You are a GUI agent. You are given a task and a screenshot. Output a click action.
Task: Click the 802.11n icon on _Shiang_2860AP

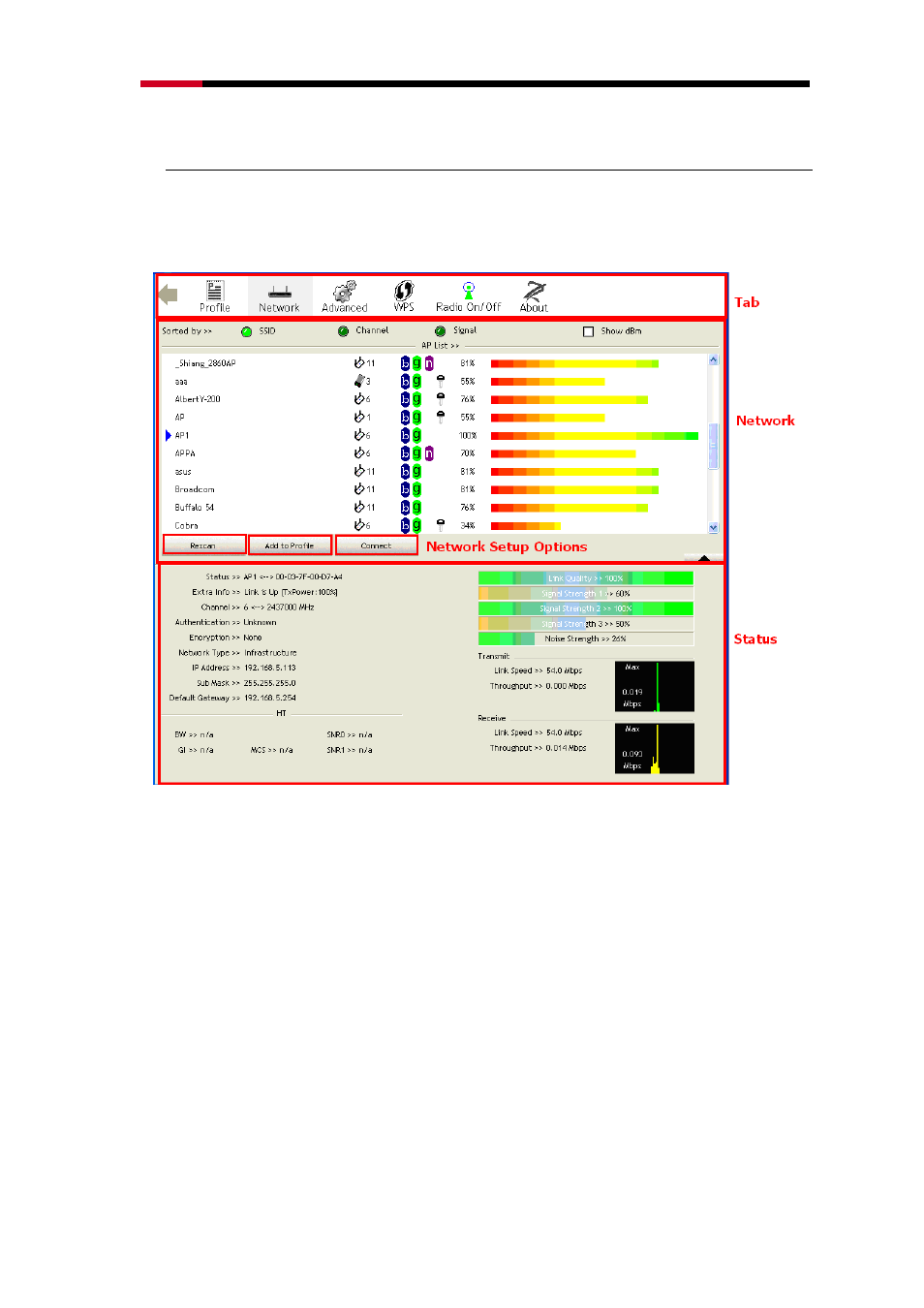click(x=429, y=363)
